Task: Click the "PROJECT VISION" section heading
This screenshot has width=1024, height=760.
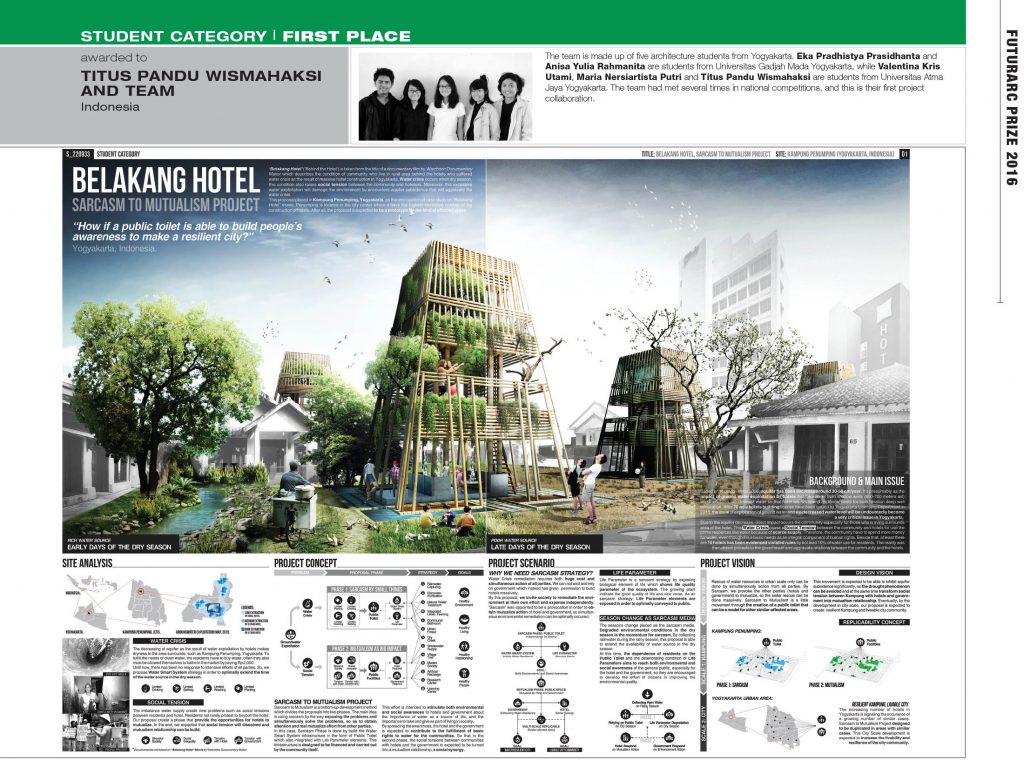Action: coord(728,563)
